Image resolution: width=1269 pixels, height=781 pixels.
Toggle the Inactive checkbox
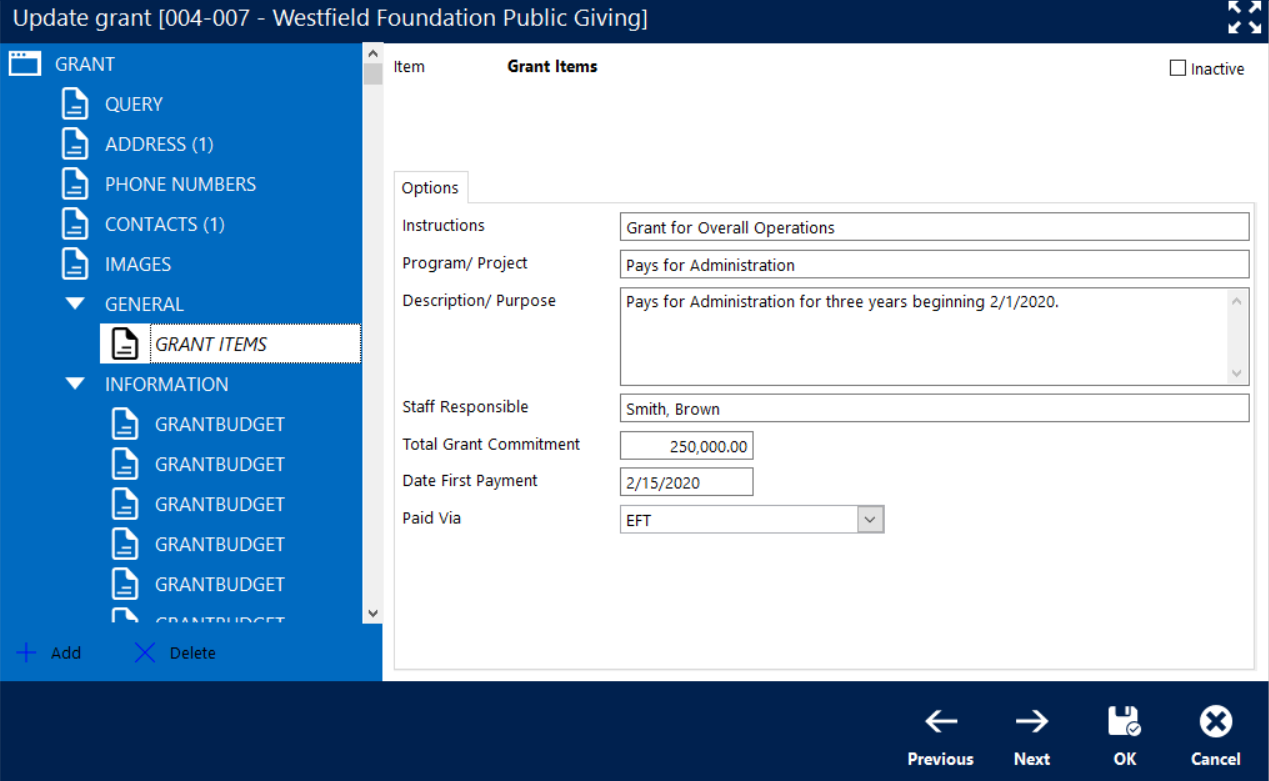(x=1178, y=68)
